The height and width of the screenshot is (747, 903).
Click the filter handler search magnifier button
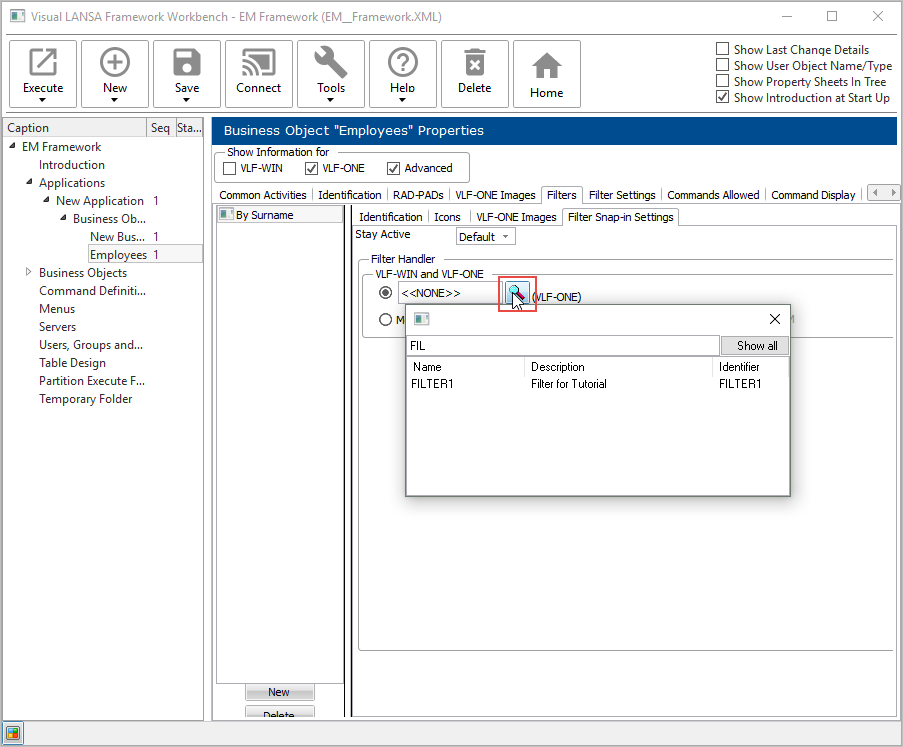pyautogui.click(x=516, y=293)
